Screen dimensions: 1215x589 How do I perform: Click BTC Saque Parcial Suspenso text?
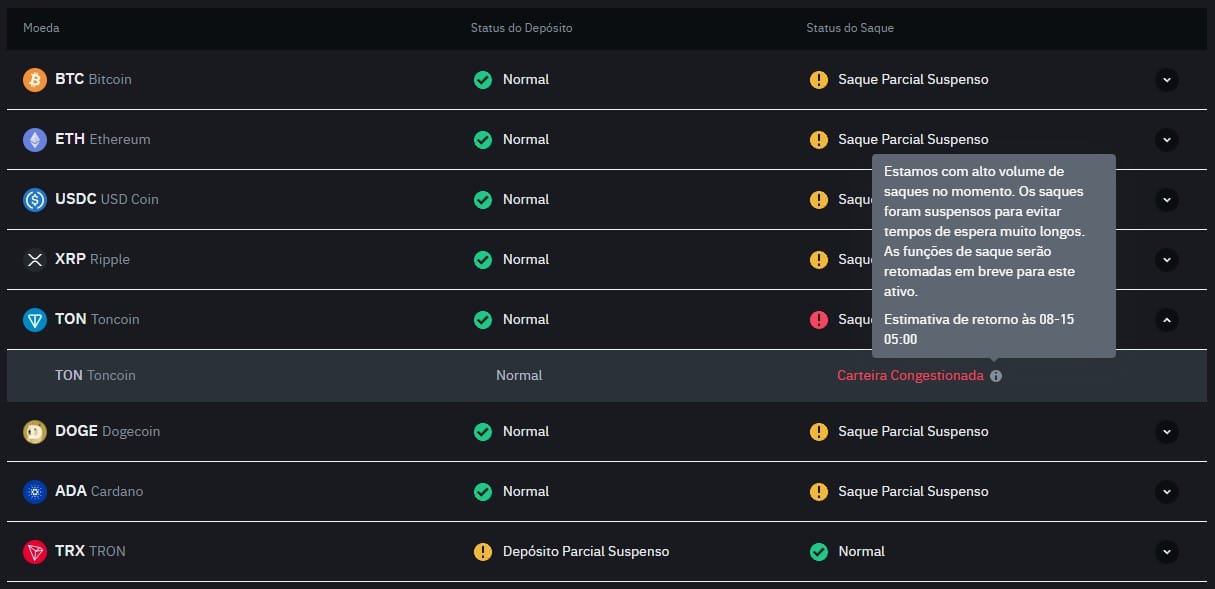coord(913,79)
